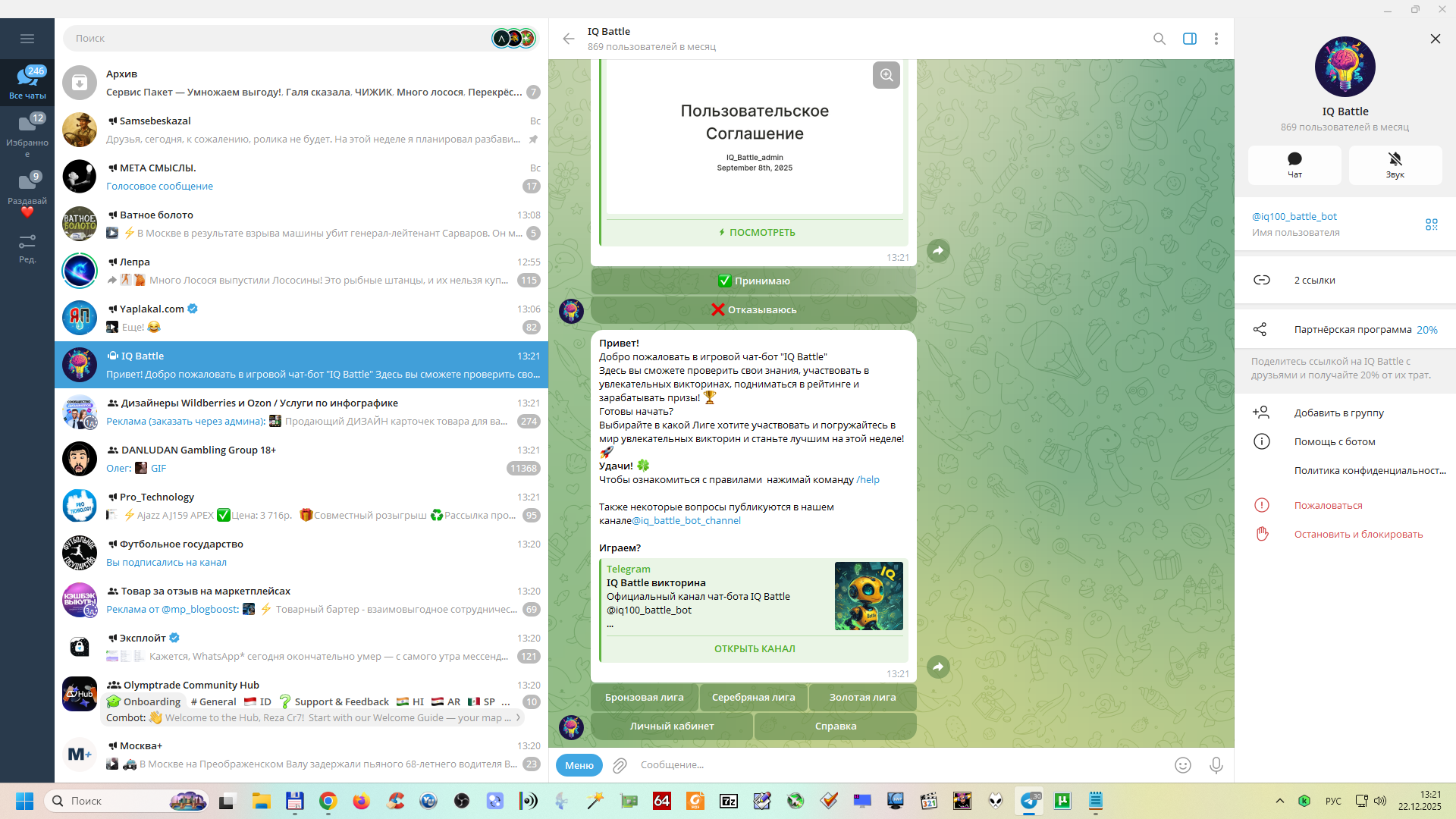Expand the Olymptrade topics chevron arrow
Viewport: 1456px width, 819px height.
519,717
